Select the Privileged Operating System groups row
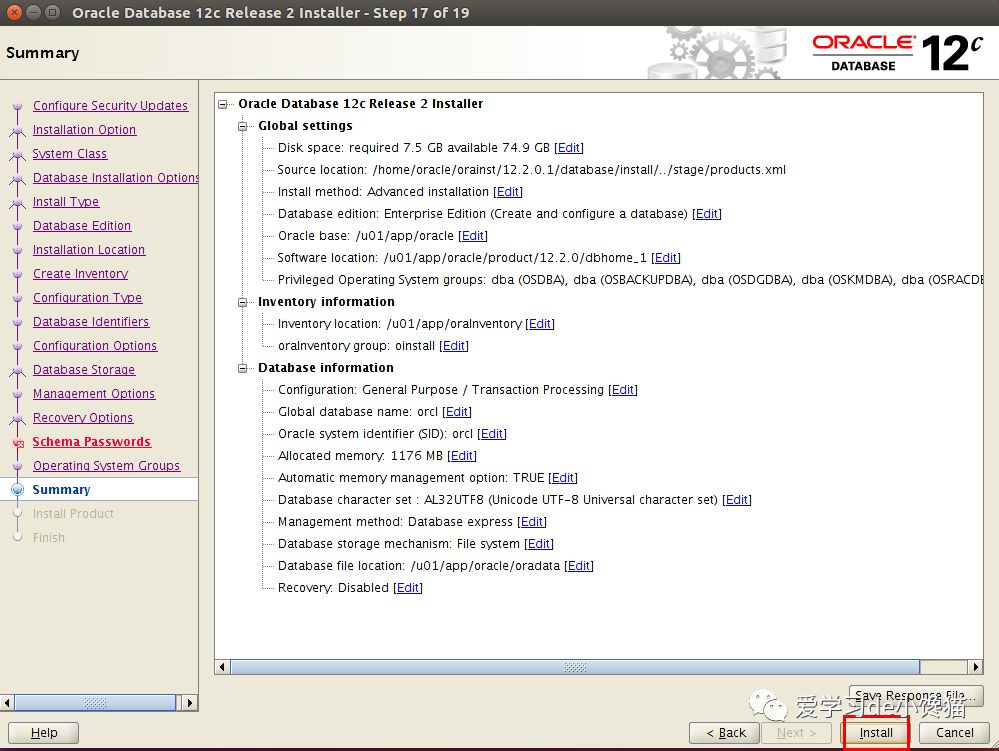This screenshot has height=751, width=999. click(x=630, y=280)
